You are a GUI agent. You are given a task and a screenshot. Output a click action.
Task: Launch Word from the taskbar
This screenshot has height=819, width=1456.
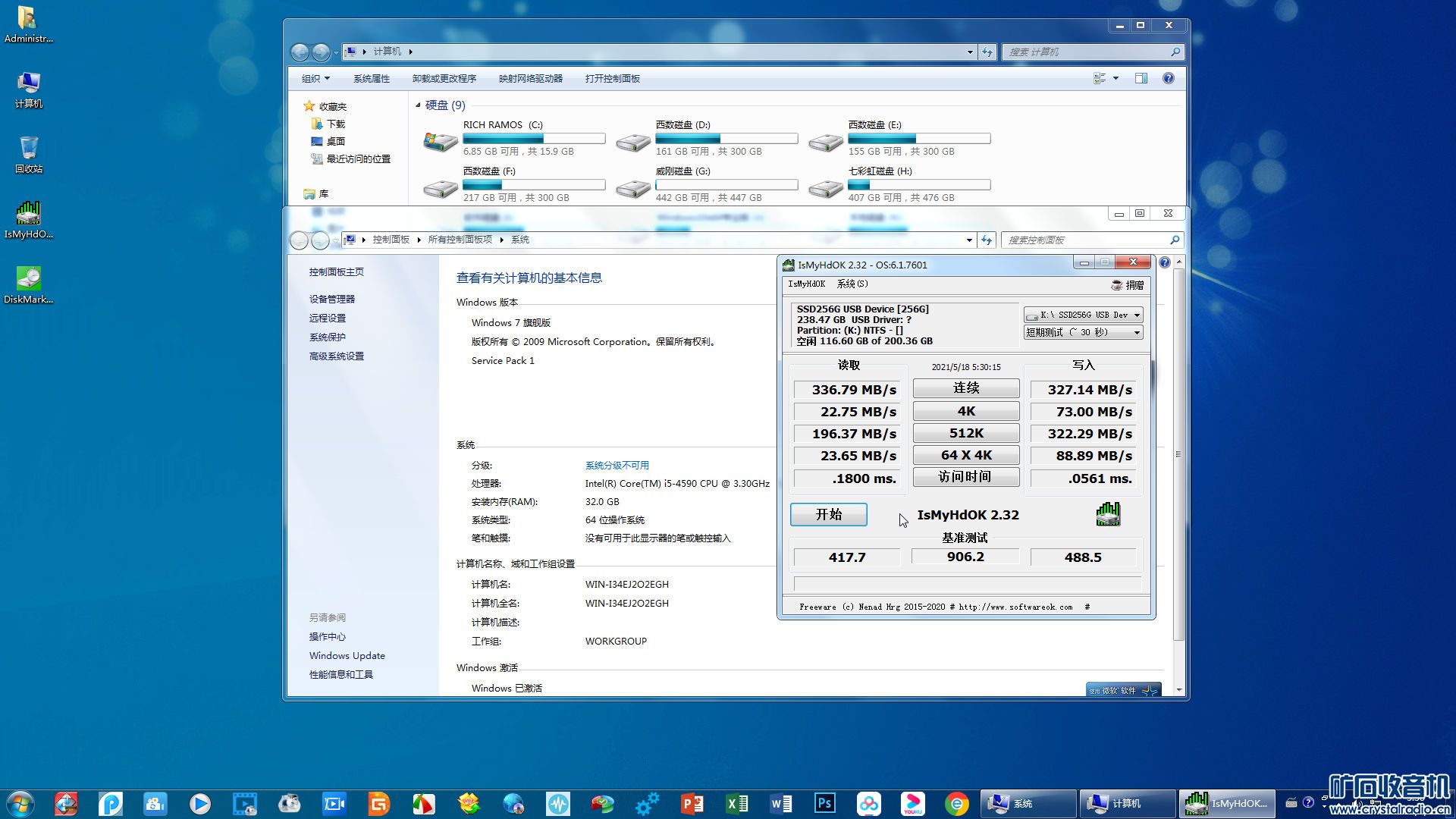(780, 804)
